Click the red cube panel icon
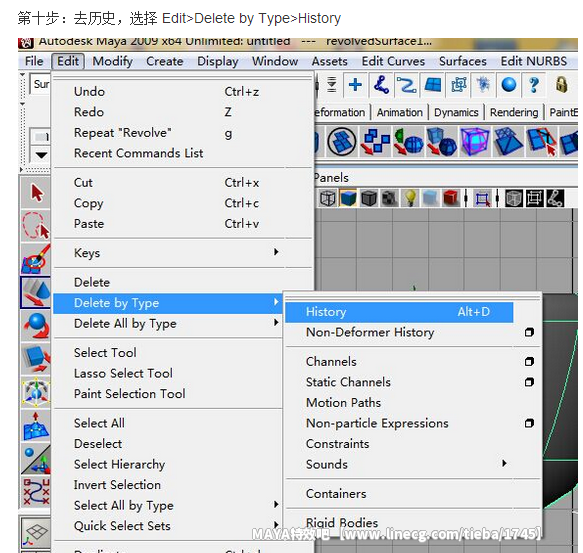The width and height of the screenshot is (583, 553). (x=451, y=198)
